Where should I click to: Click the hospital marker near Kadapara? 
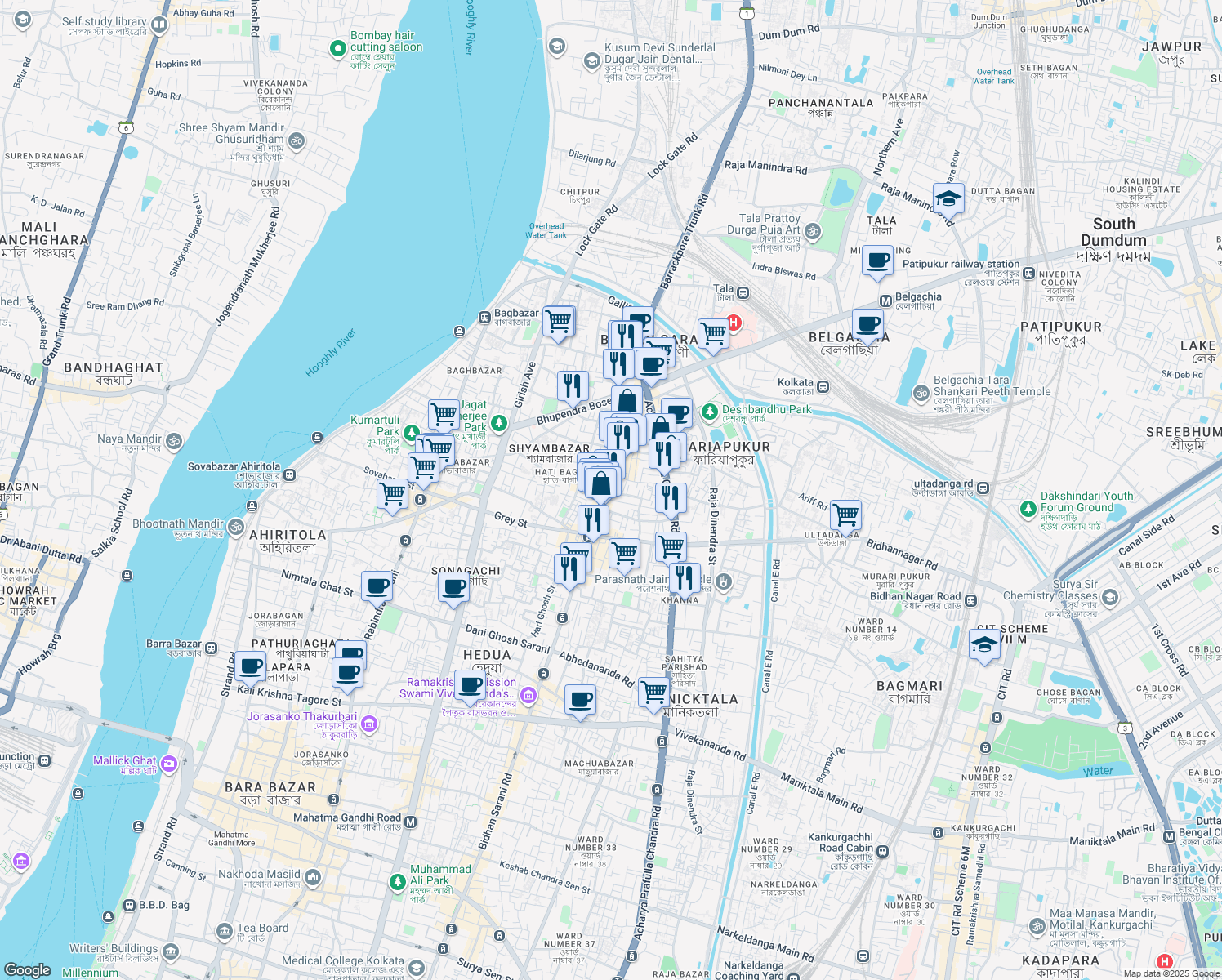click(1163, 961)
